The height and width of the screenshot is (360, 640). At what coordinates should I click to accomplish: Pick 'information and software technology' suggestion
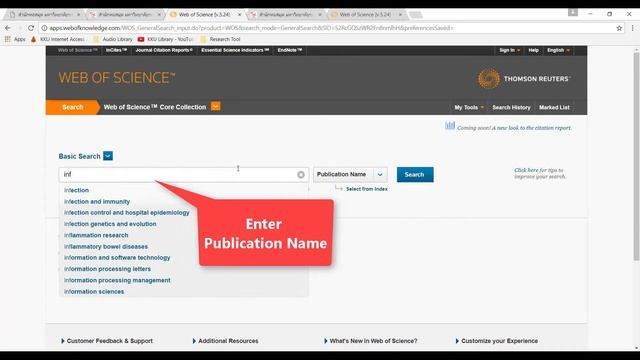(117, 258)
